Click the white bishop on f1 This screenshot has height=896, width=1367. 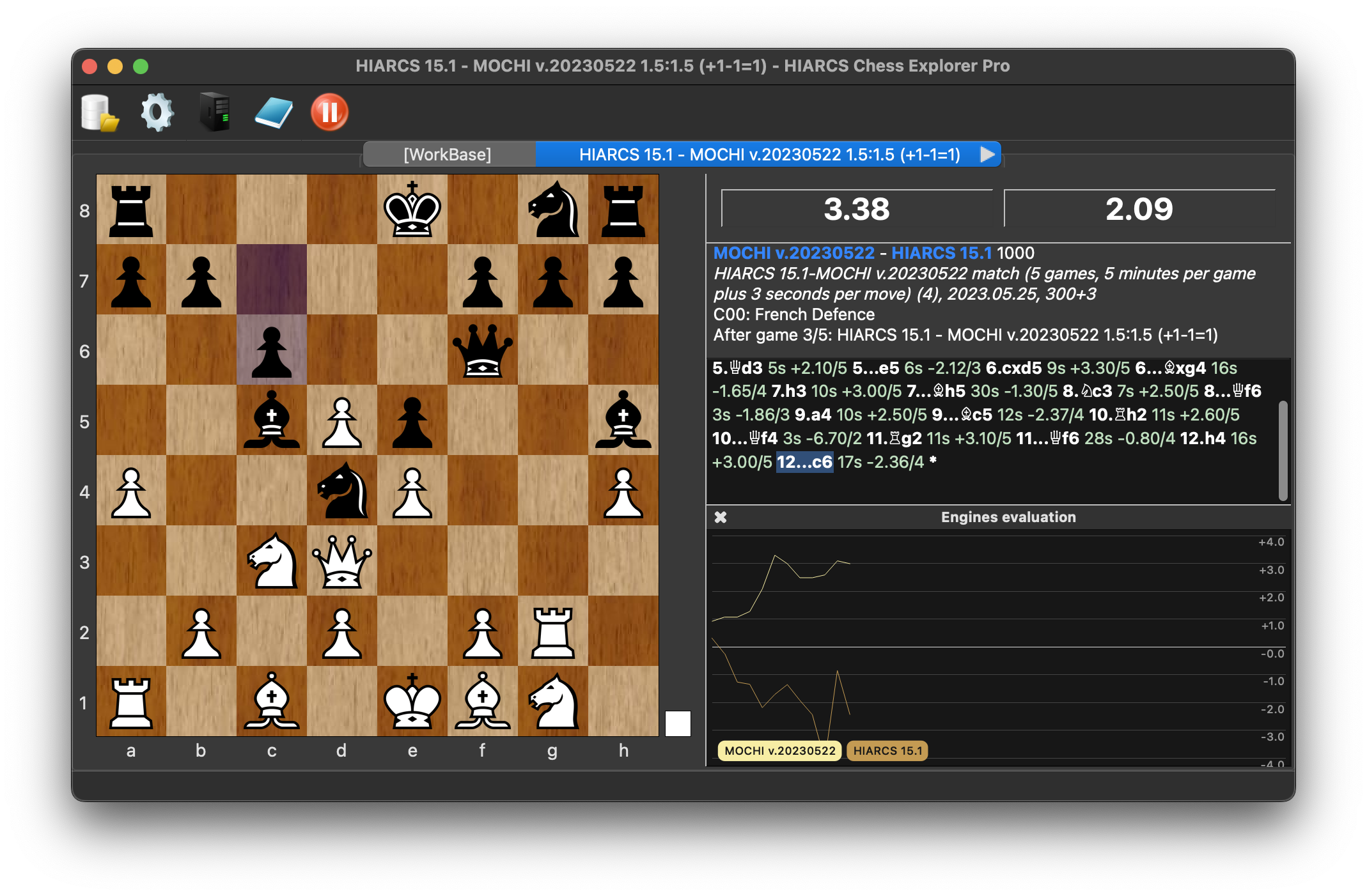click(483, 702)
